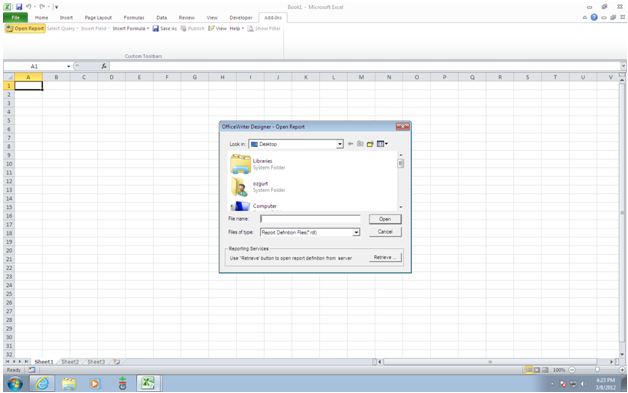Open the Customize Quick Access Toolbar arrow
Image resolution: width=628 pixels, height=393 pixels.
pos(56,7)
